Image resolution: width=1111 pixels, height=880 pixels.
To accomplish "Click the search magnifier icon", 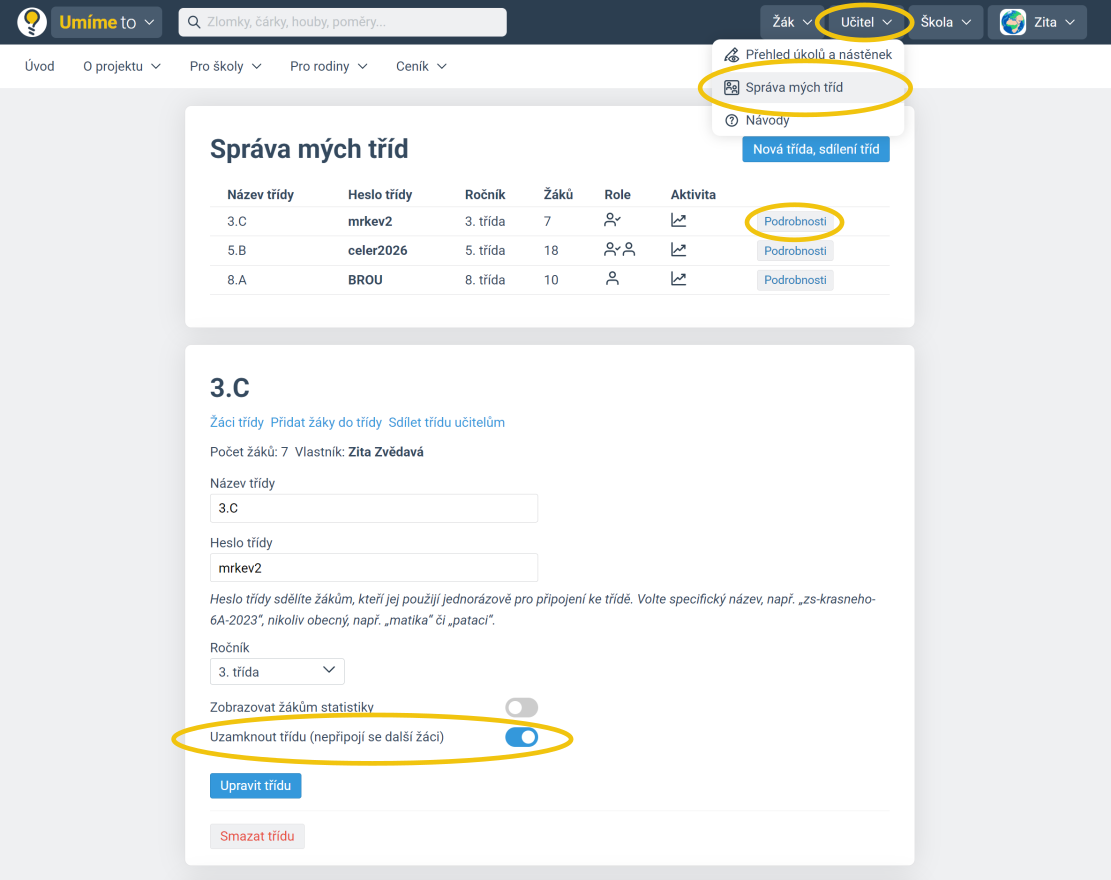I will [x=193, y=22].
